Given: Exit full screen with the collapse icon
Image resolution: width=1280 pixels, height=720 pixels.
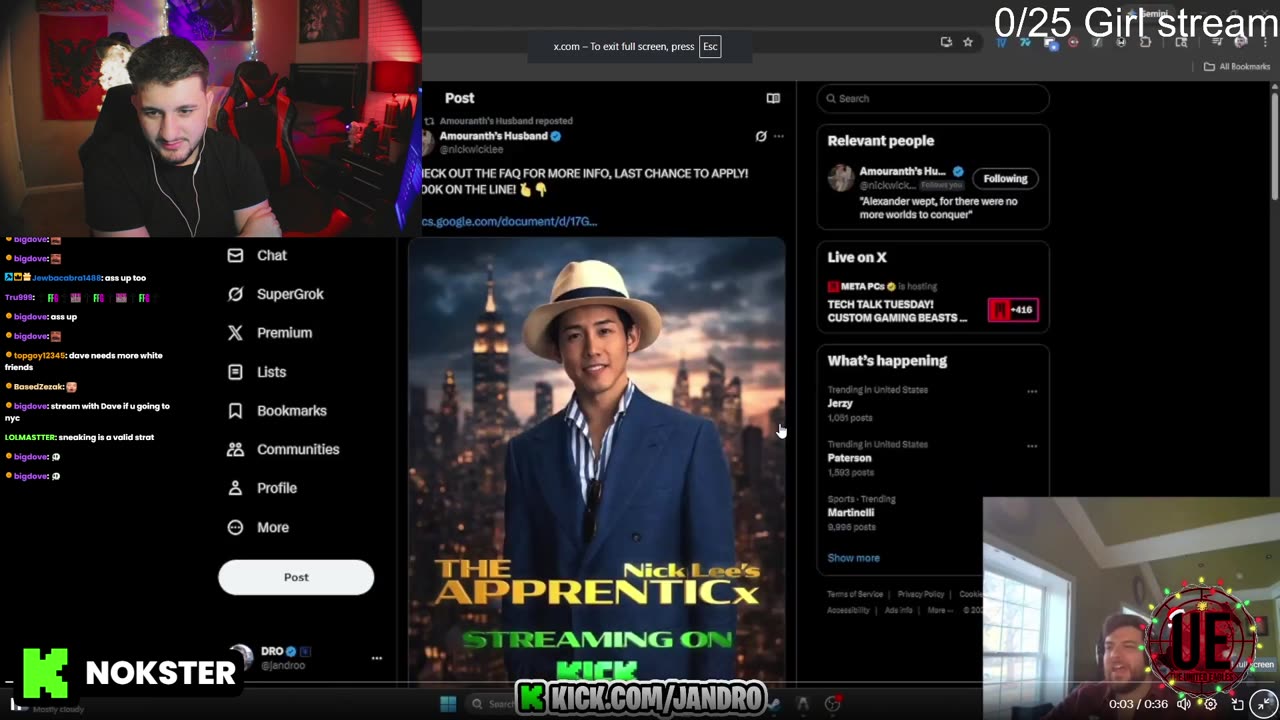Looking at the screenshot, I should point(1264,704).
